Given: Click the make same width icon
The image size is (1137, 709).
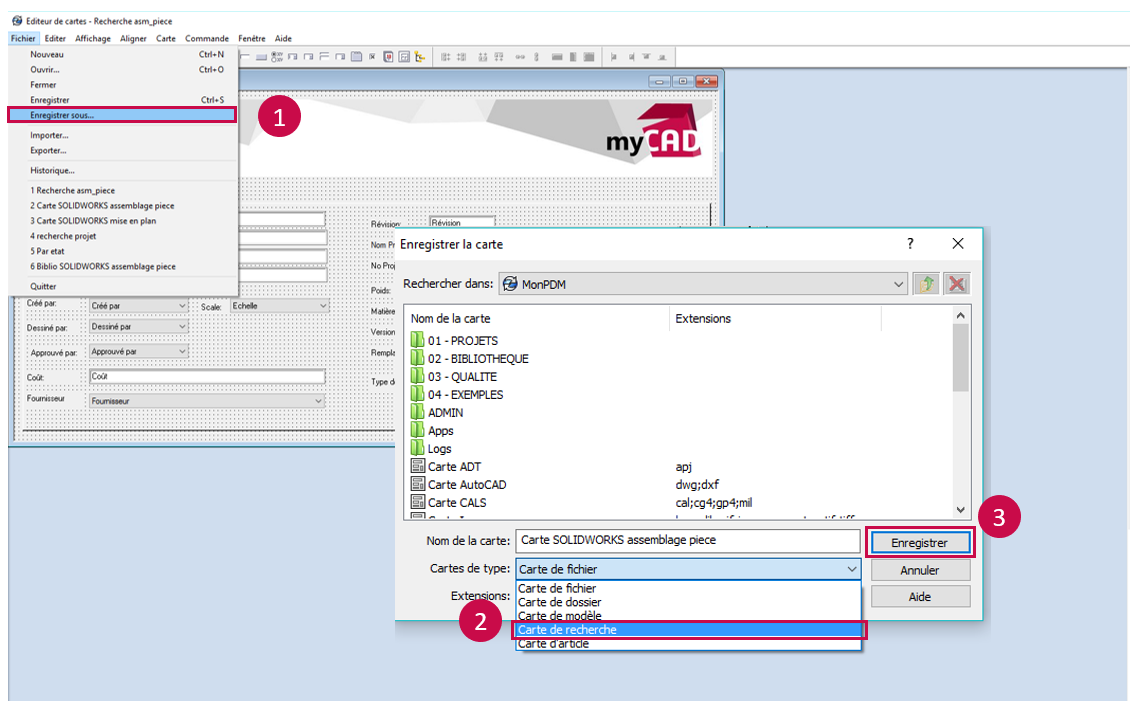Looking at the screenshot, I should point(557,57).
